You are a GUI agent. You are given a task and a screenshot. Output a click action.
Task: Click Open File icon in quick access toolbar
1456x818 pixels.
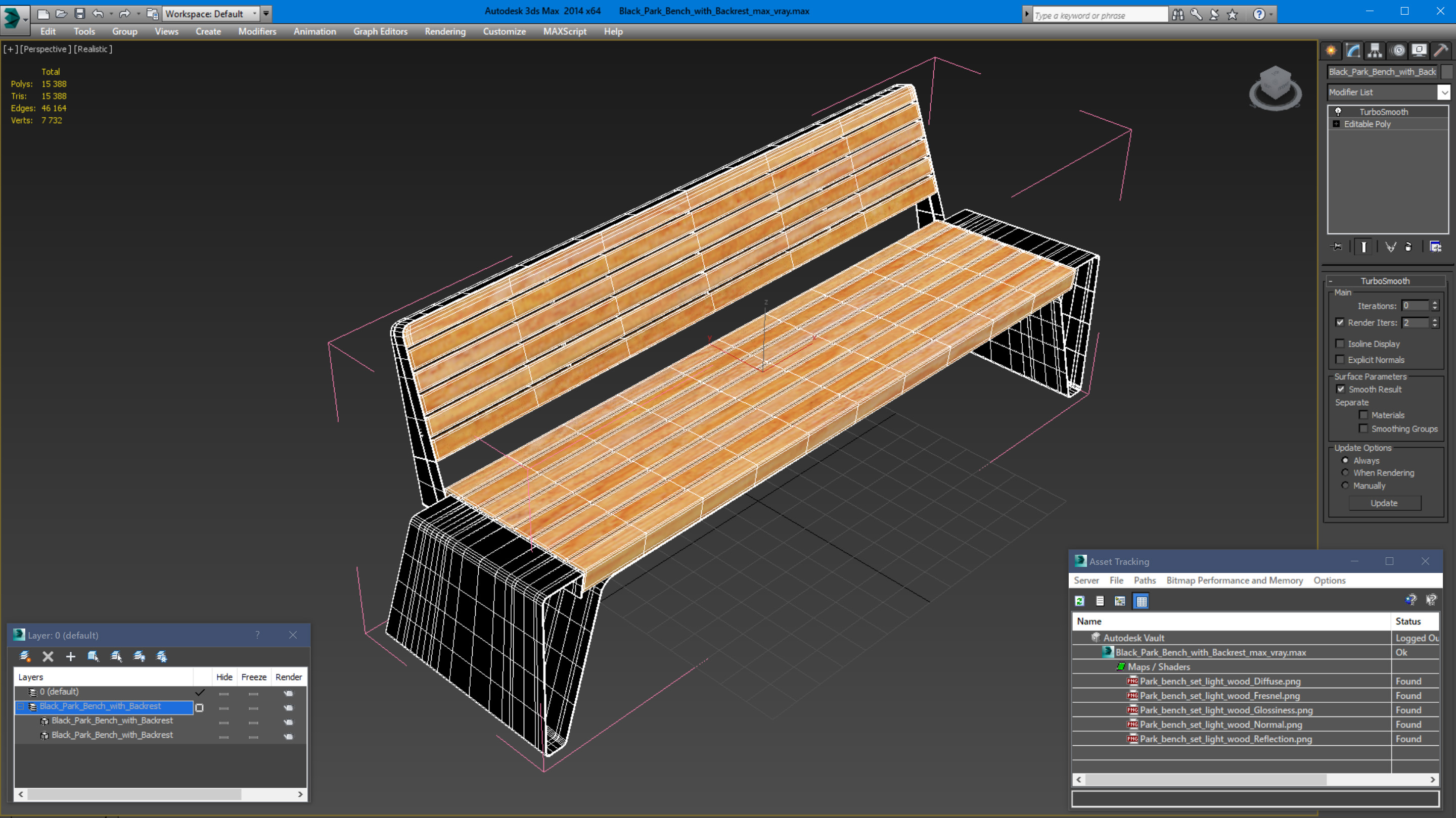[61, 14]
